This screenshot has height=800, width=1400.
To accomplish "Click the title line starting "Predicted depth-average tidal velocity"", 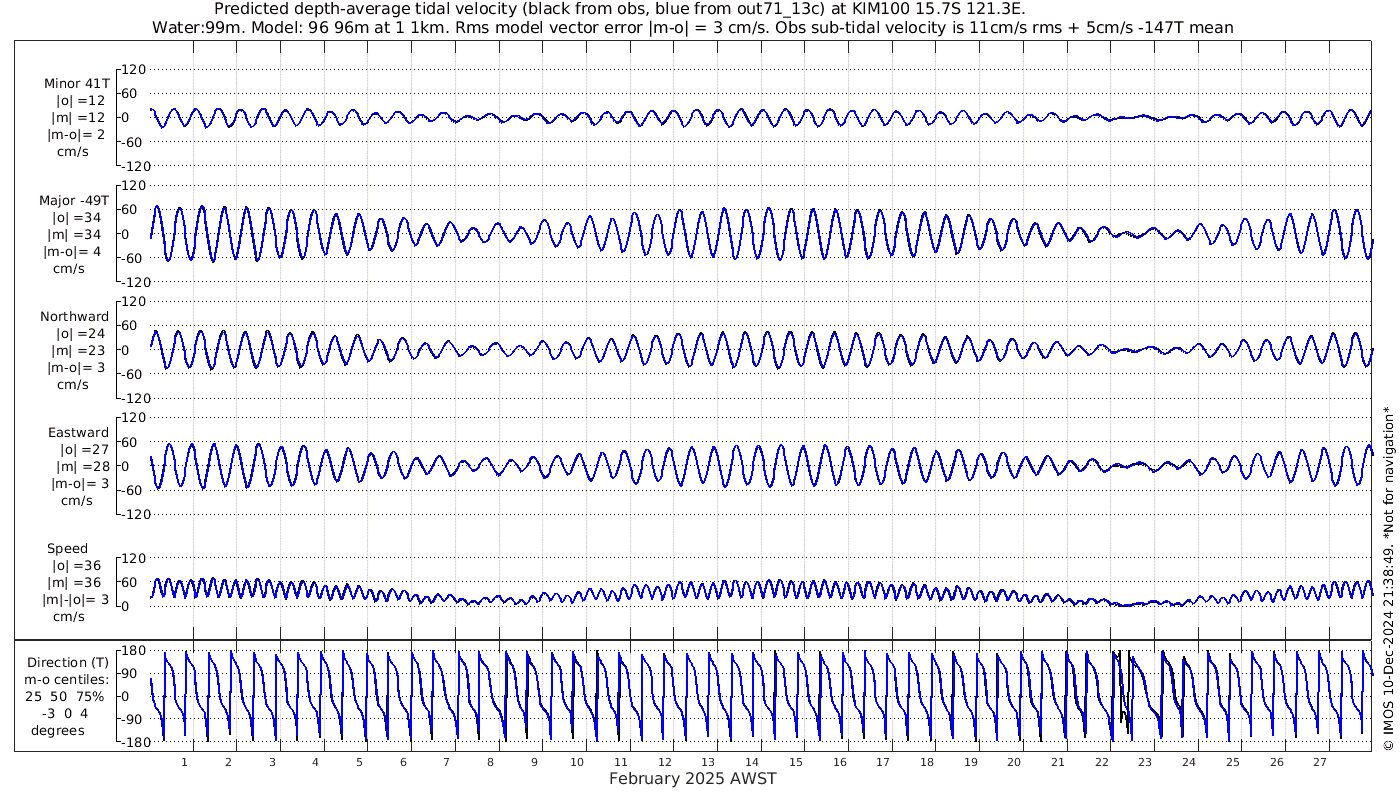I will [620, 9].
